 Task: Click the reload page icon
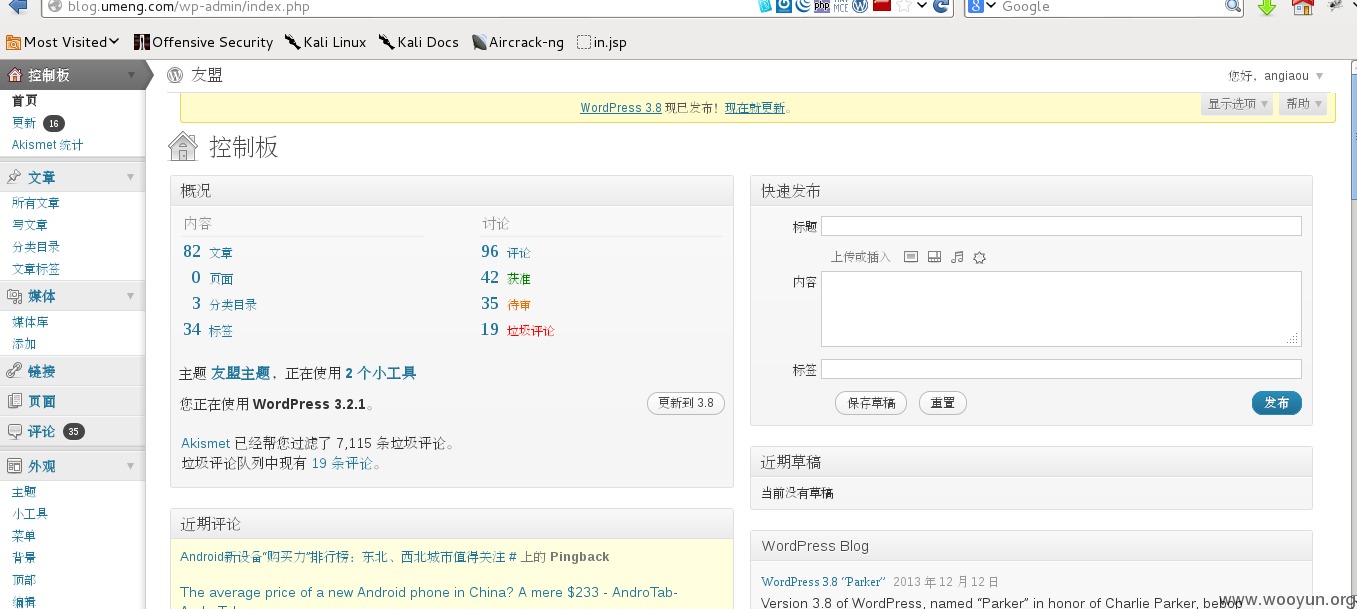[941, 6]
